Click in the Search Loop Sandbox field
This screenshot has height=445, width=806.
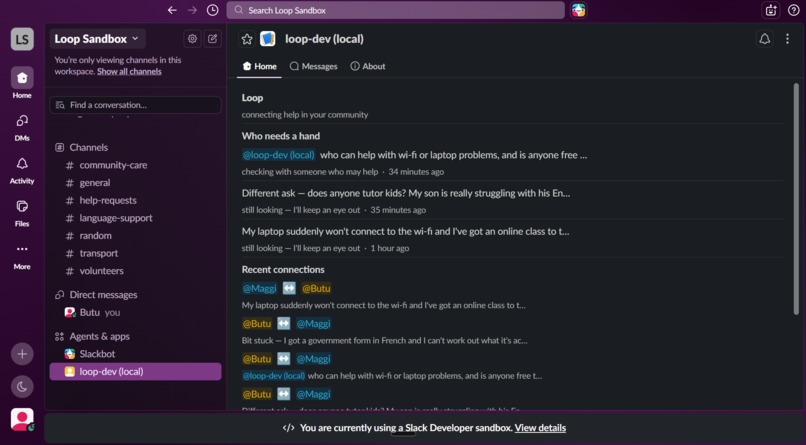(x=395, y=10)
